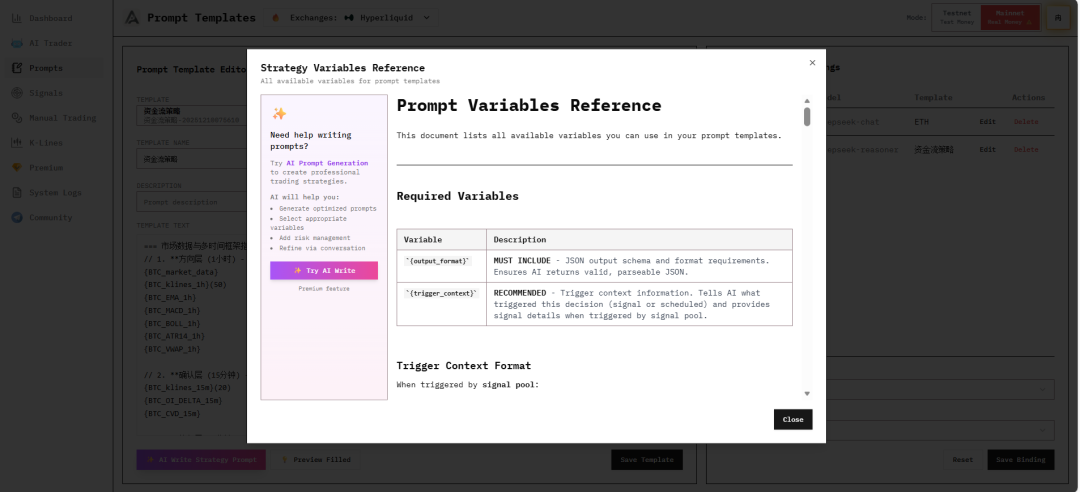Click the {output_format} variable cell
1080x492 pixels.
coord(442,266)
